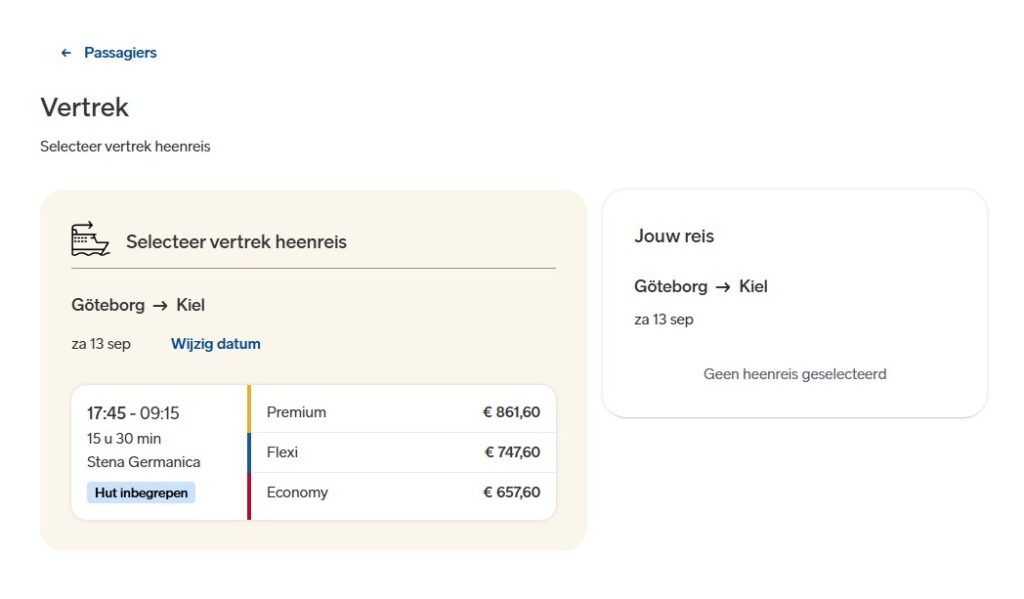
Task: Click the yellow Premium color bar
Action: (249, 409)
